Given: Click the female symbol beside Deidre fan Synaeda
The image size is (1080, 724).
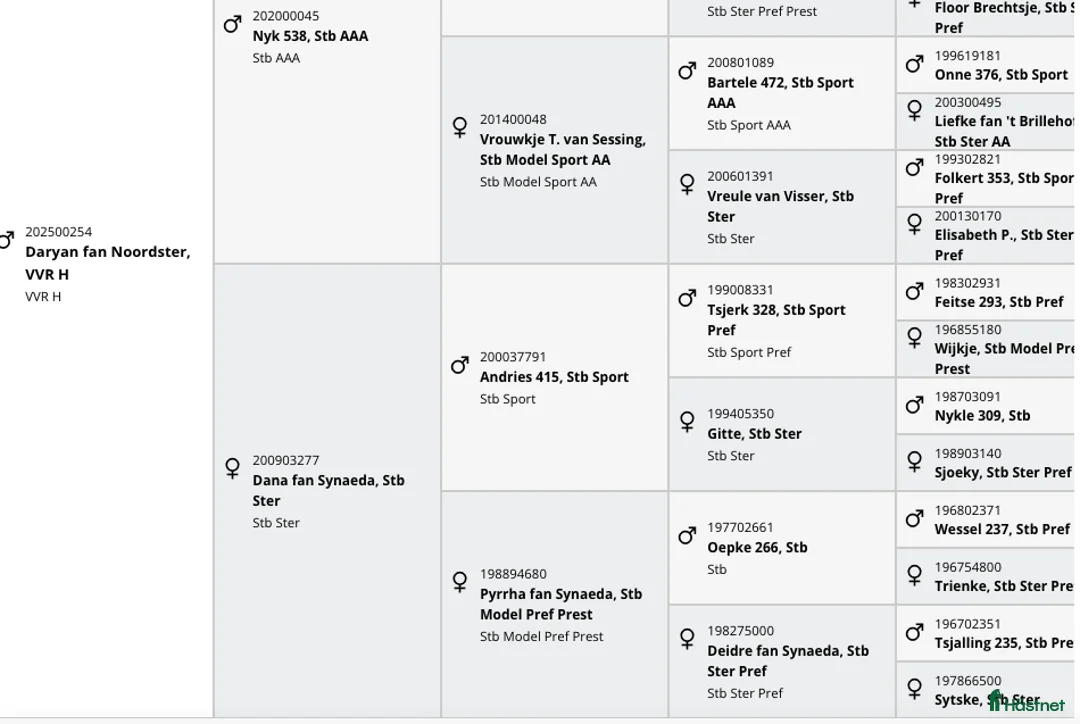Looking at the screenshot, I should pyautogui.click(x=687, y=638).
